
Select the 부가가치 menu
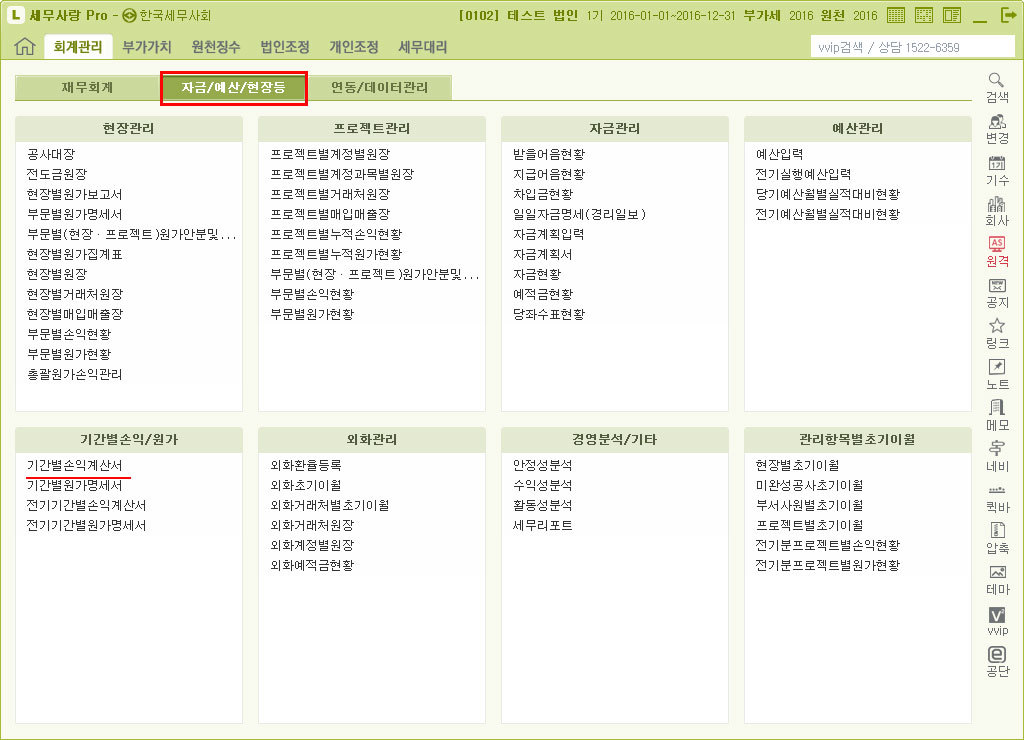click(x=147, y=47)
